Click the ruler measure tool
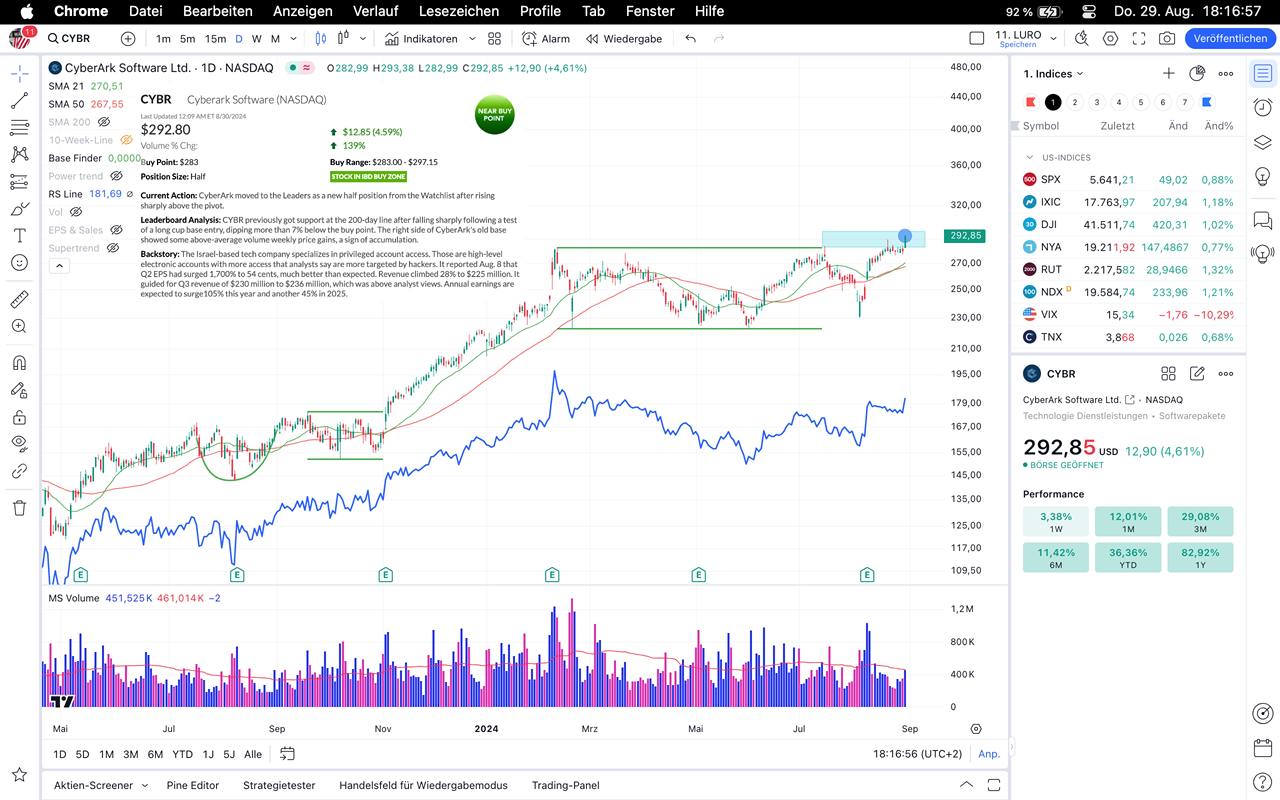Image resolution: width=1280 pixels, height=800 pixels. click(19, 299)
